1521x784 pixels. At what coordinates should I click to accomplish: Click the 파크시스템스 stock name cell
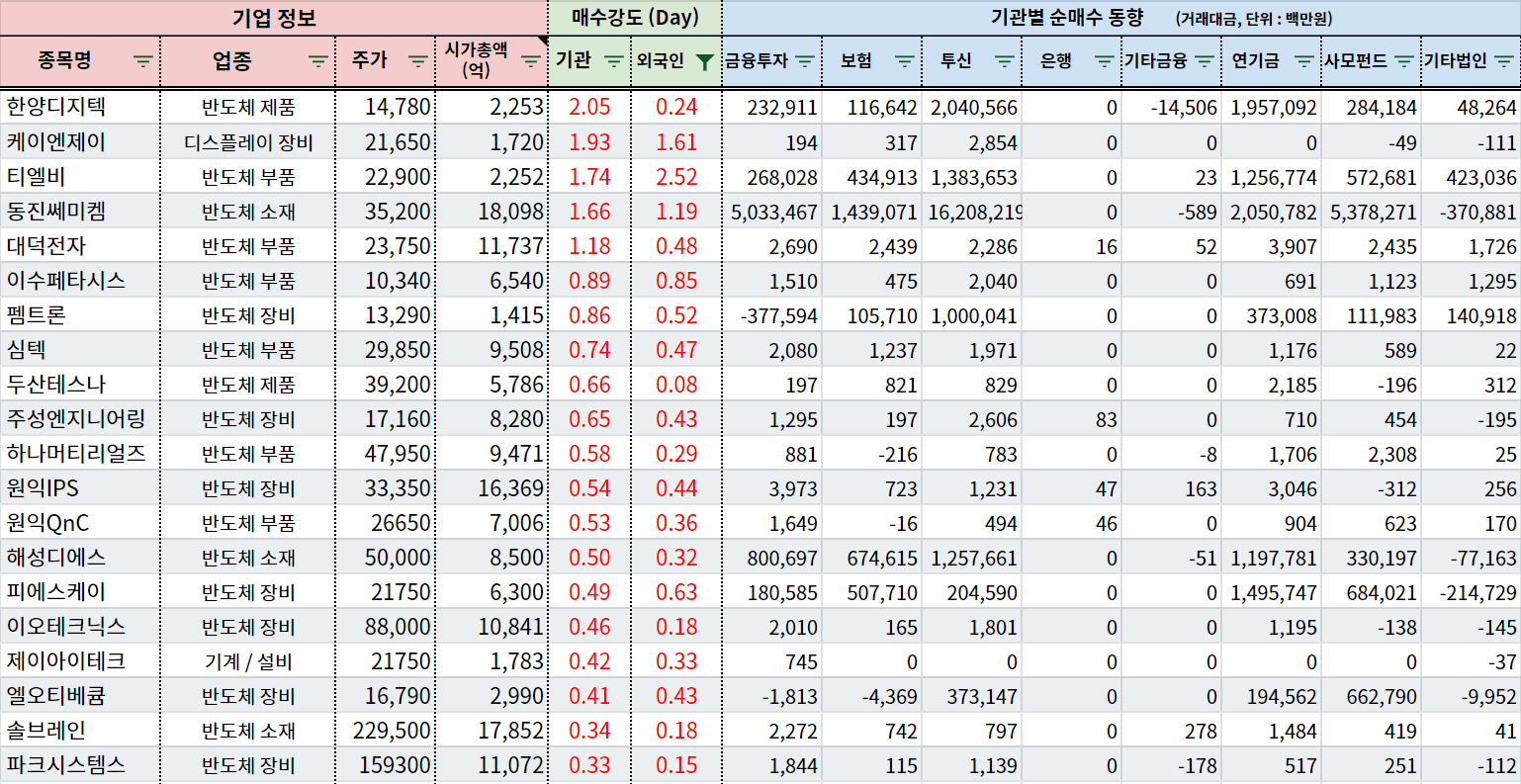[x=80, y=764]
